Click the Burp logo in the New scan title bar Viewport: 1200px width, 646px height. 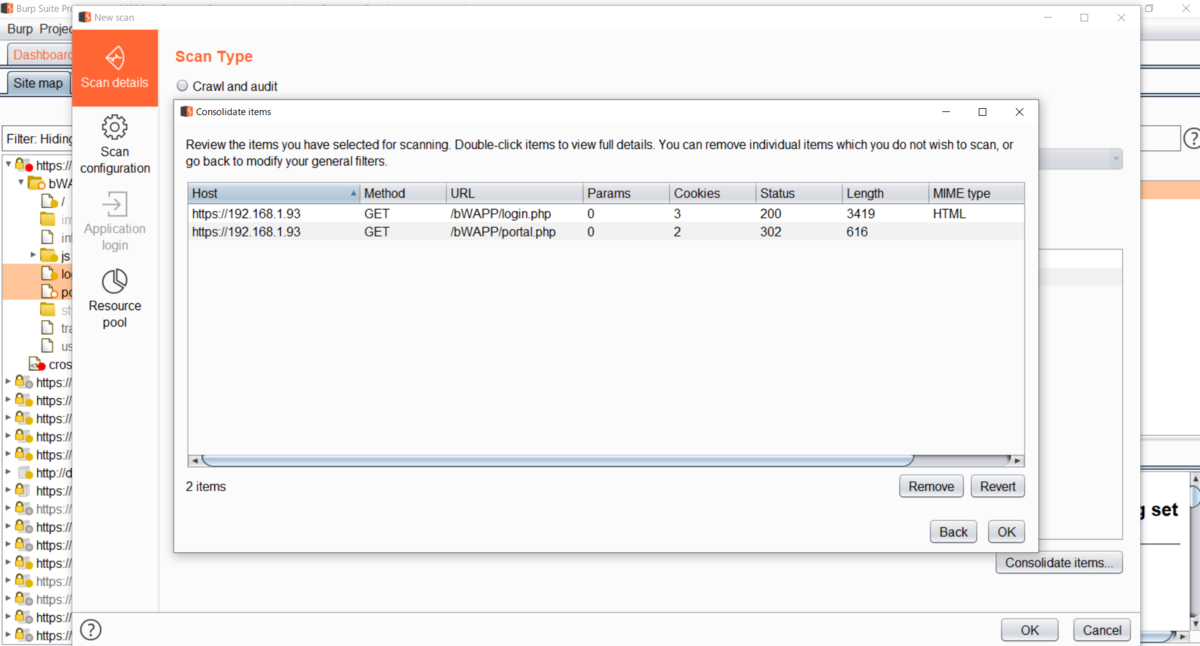pyautogui.click(x=84, y=17)
